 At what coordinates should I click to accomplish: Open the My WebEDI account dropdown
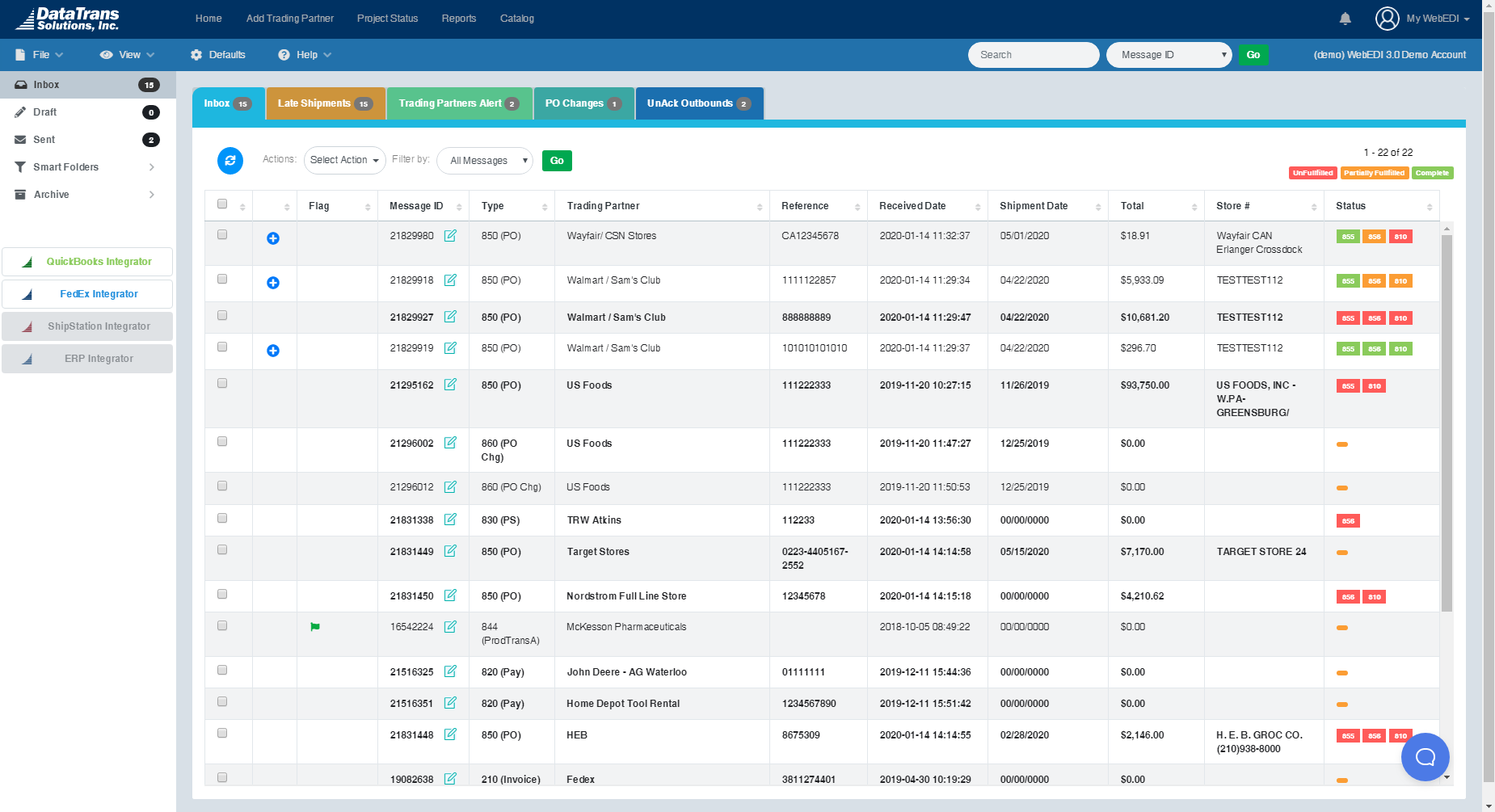[x=1438, y=19]
